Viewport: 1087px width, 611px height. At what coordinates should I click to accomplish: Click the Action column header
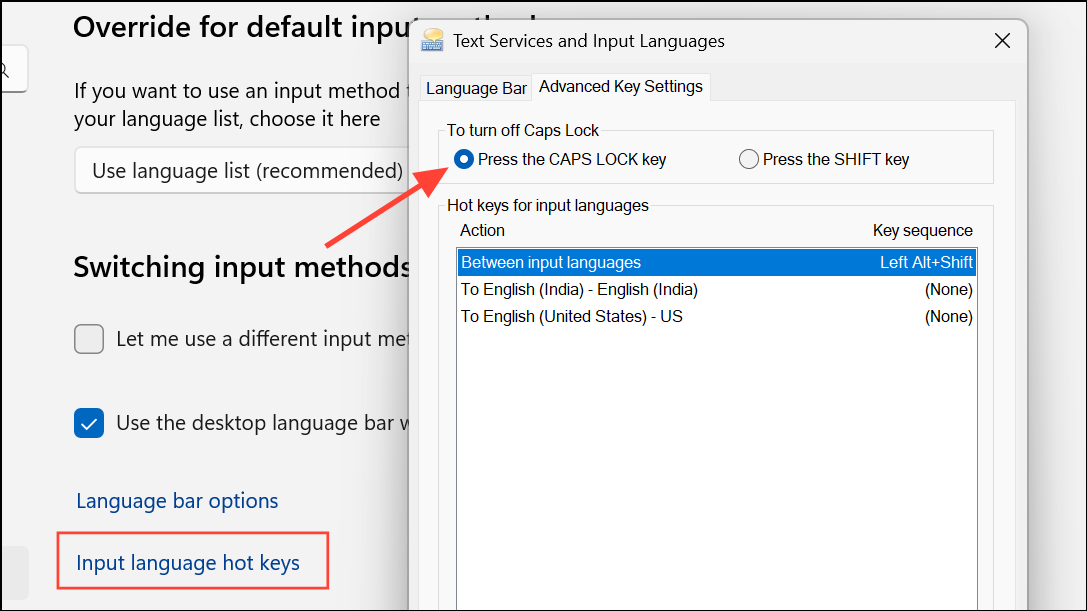tap(482, 230)
